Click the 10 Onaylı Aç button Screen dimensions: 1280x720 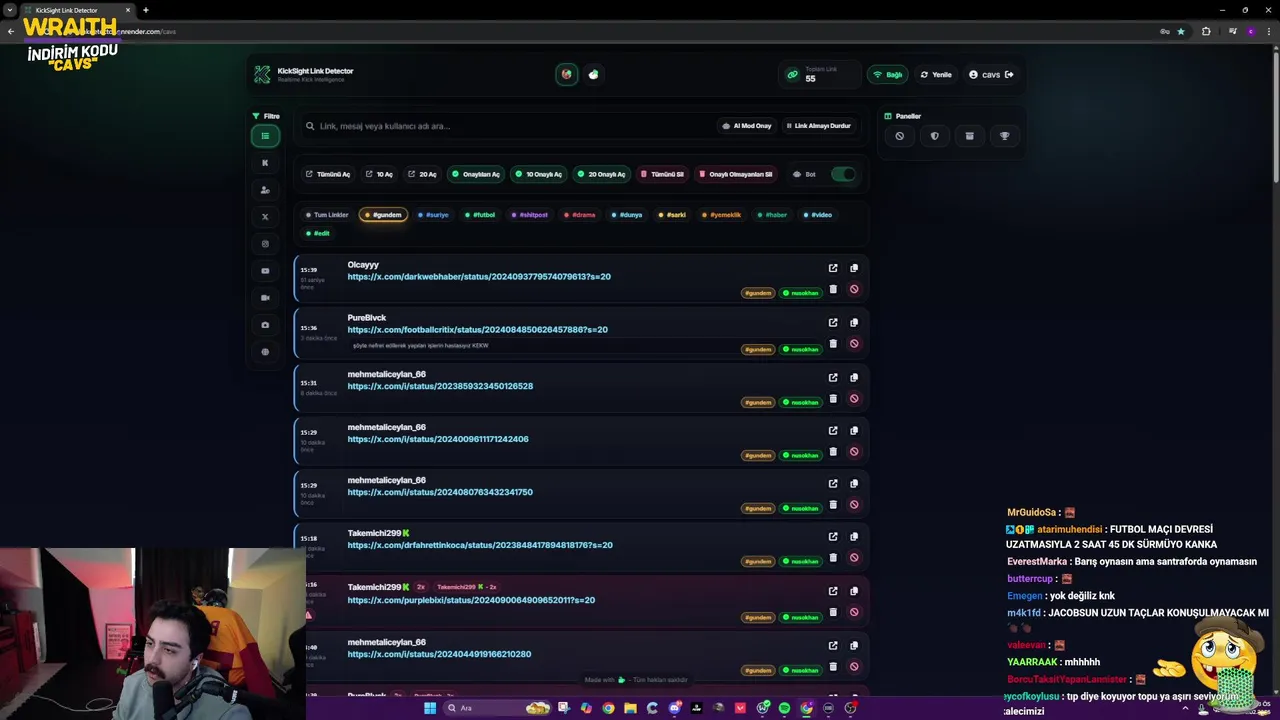[x=538, y=174]
